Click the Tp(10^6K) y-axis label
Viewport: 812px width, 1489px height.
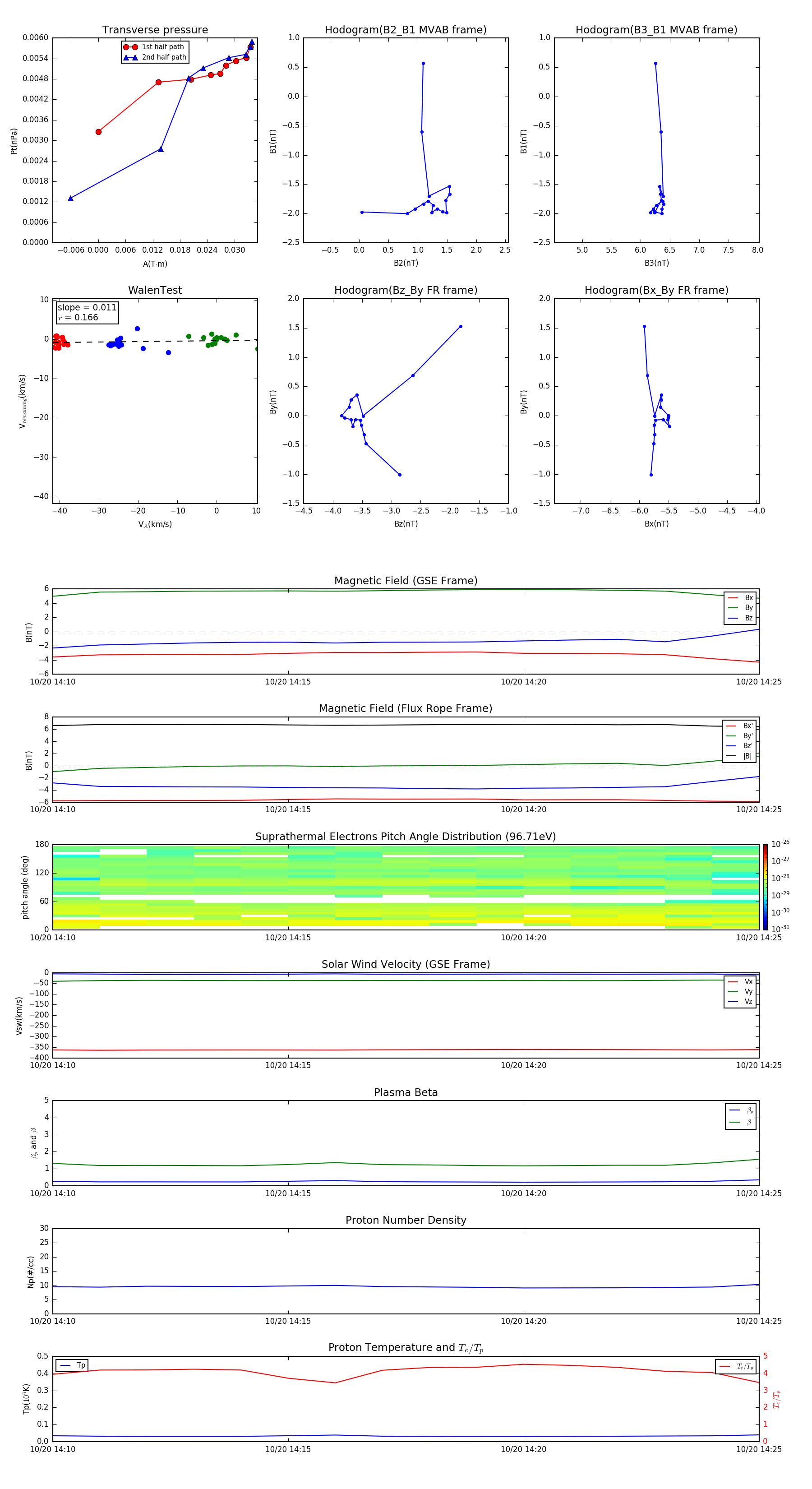tap(27, 1399)
